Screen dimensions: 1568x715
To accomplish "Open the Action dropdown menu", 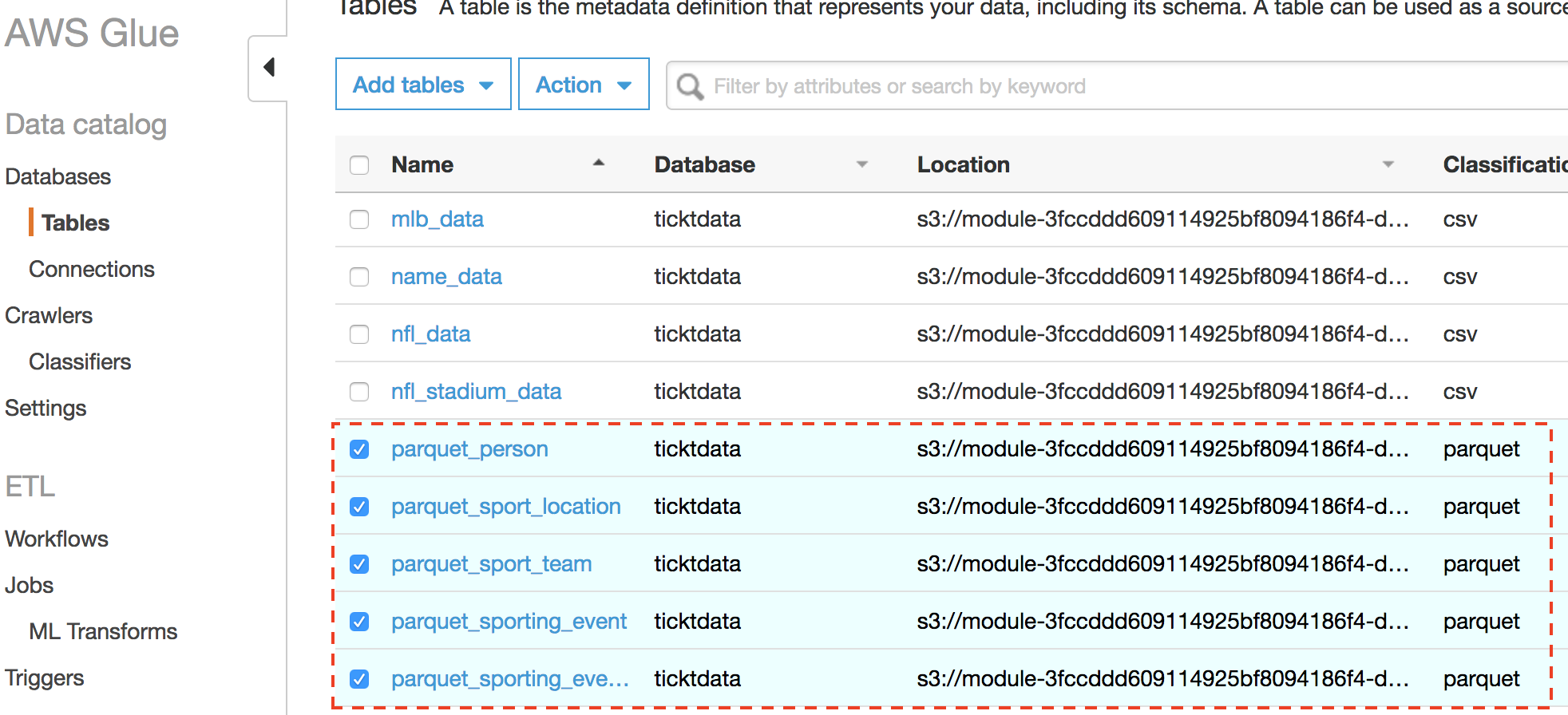I will pyautogui.click(x=584, y=84).
